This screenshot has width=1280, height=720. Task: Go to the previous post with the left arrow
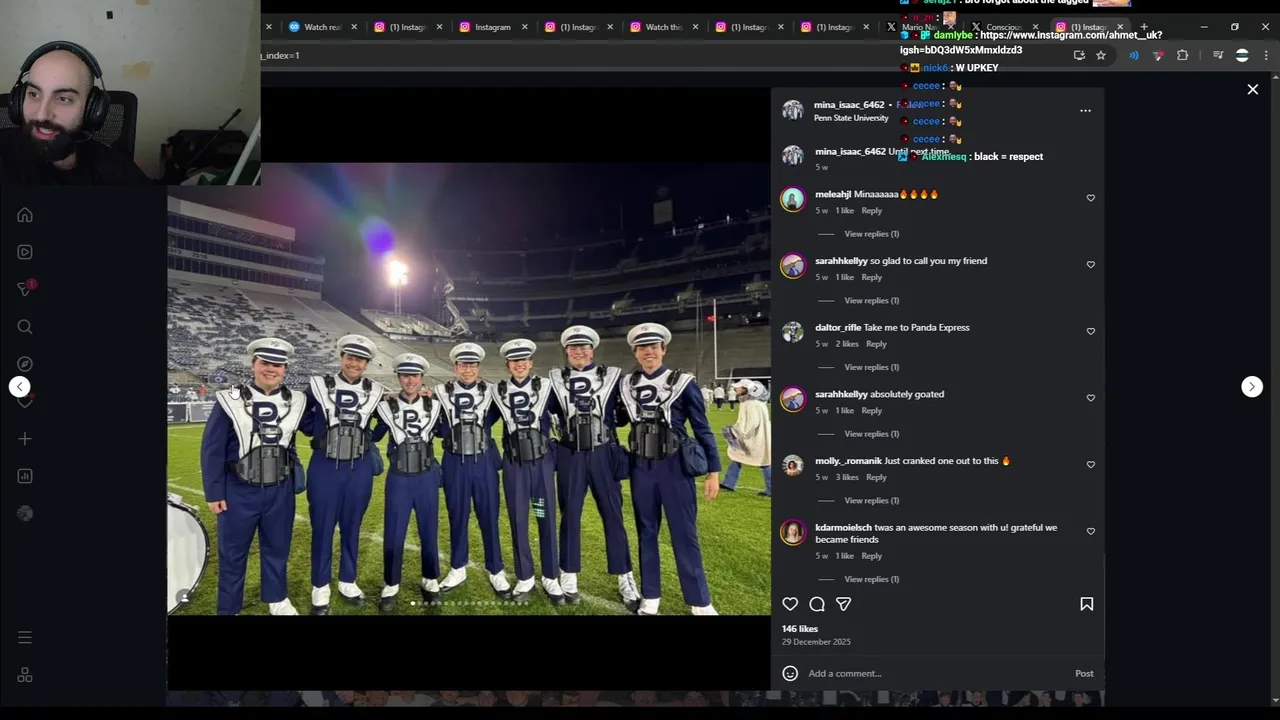[x=19, y=387]
